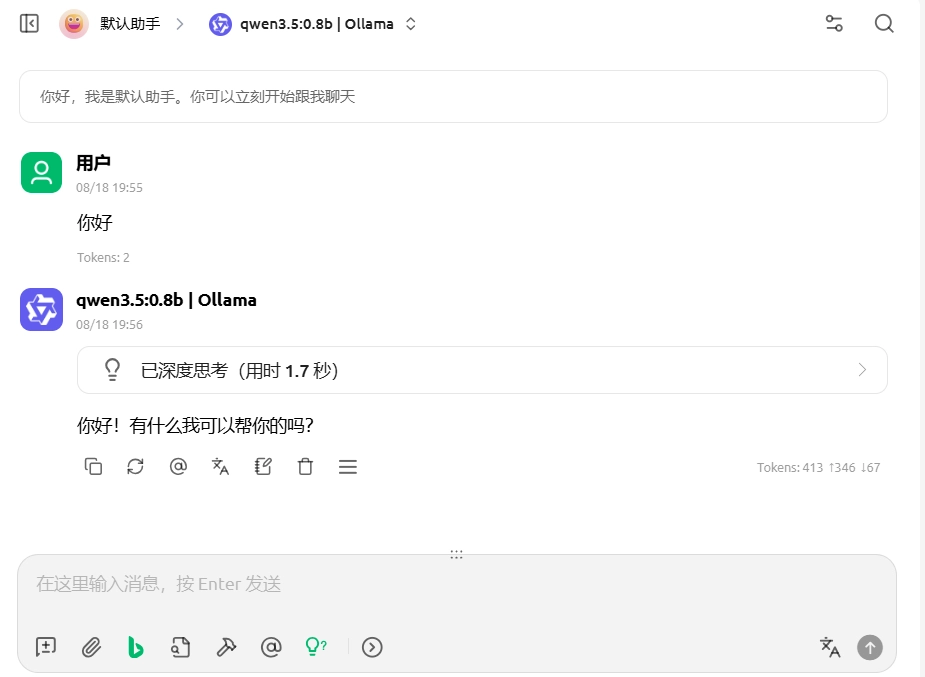
Task: Click the 默认助手 name in the header
Action: [130, 24]
